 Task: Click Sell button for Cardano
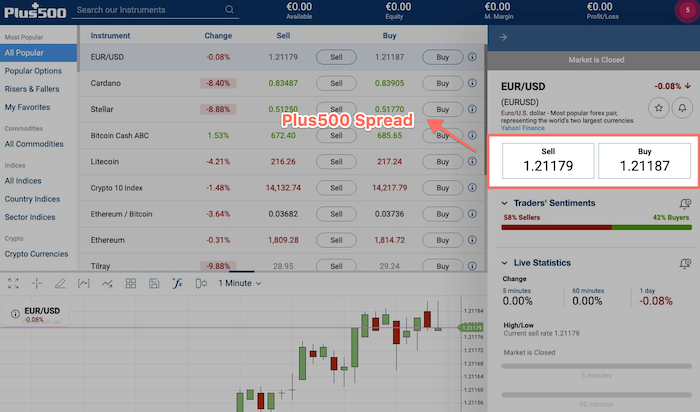pyautogui.click(x=336, y=83)
